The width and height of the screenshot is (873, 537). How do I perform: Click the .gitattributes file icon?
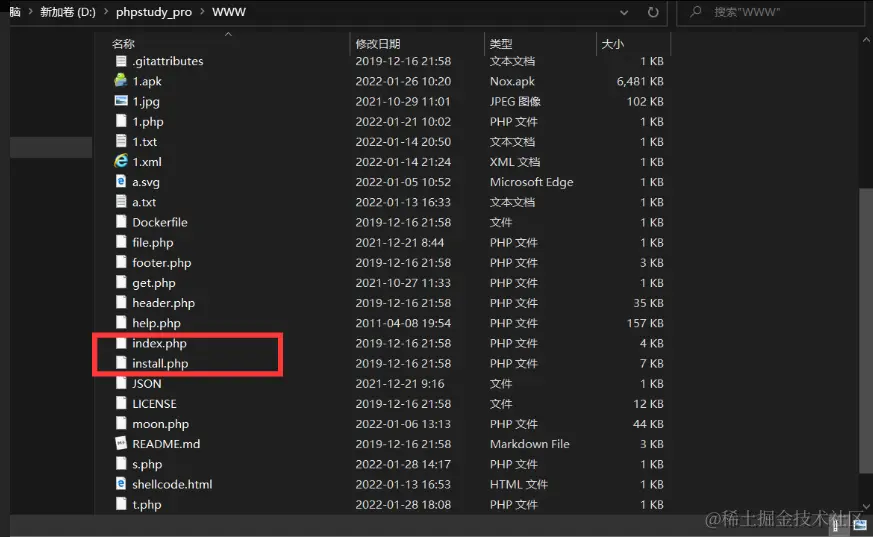[121, 61]
